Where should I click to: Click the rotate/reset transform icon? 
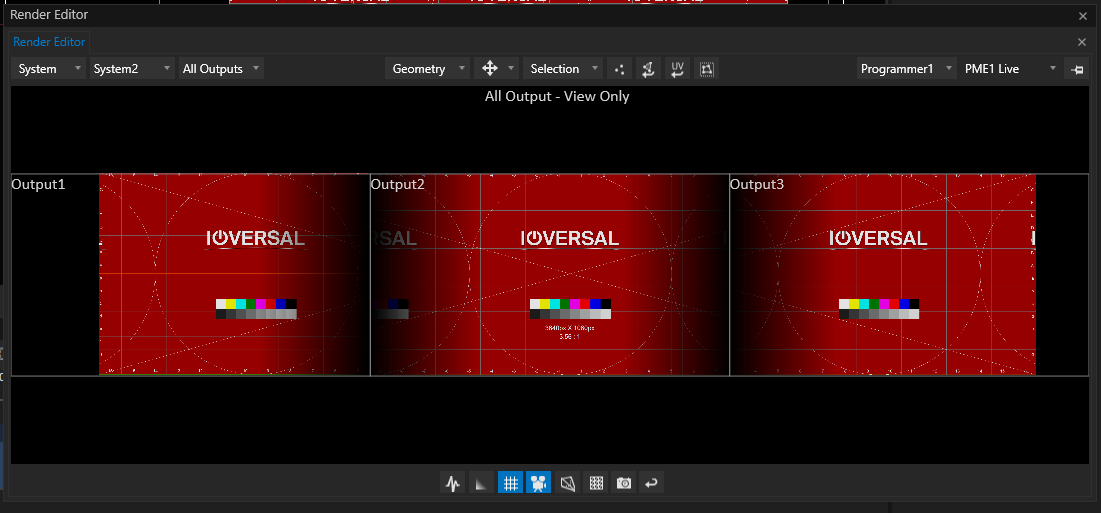[x=648, y=69]
